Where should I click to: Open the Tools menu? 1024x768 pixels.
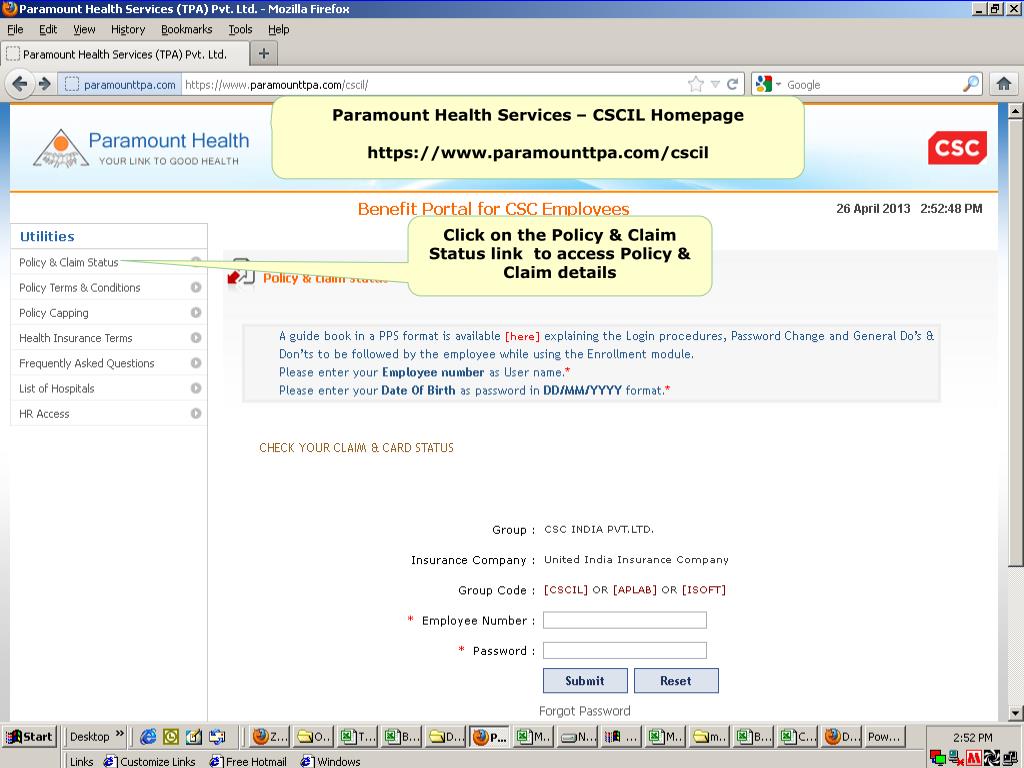pyautogui.click(x=240, y=29)
